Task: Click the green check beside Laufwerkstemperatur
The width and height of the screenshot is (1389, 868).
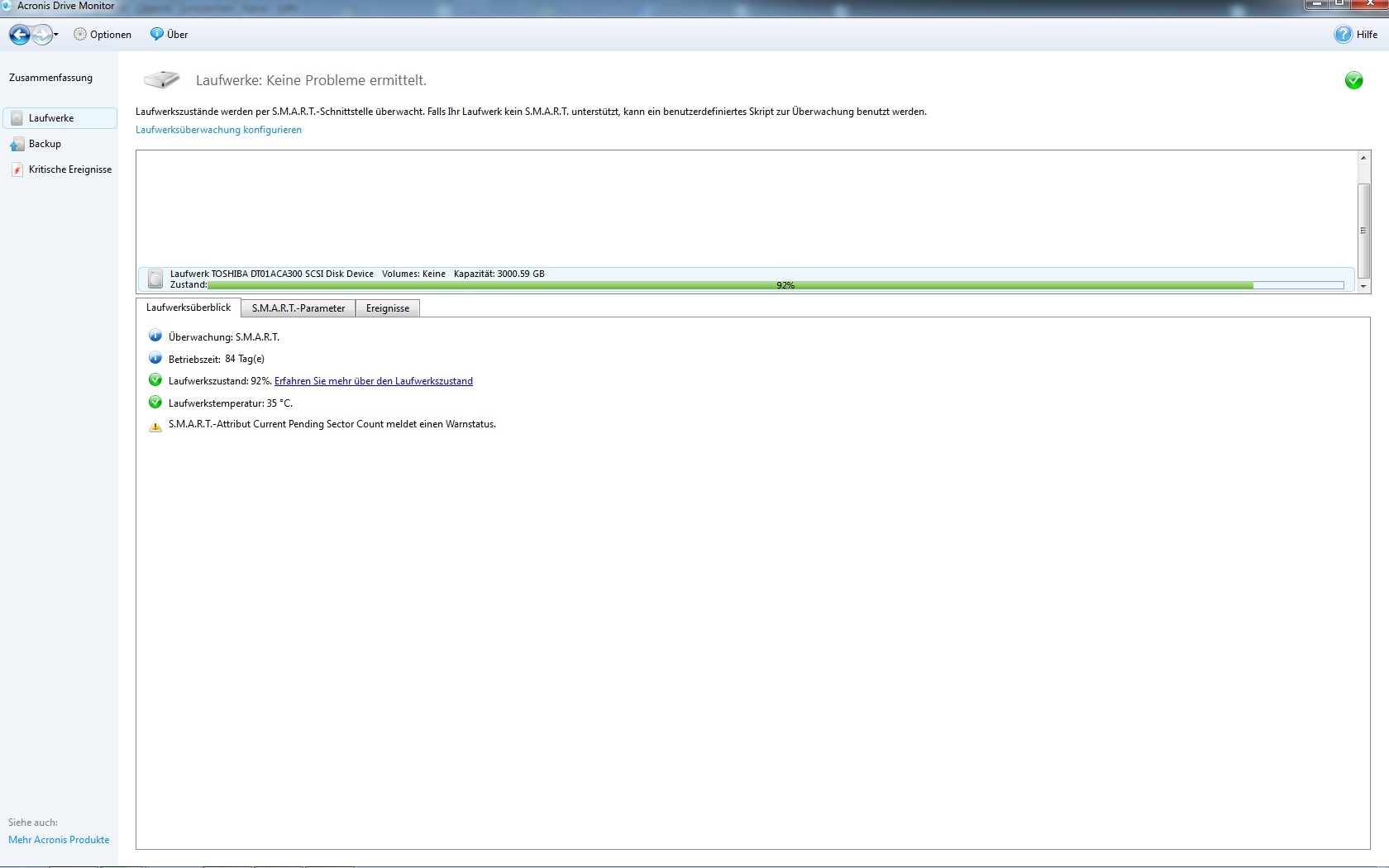Action: (x=155, y=403)
